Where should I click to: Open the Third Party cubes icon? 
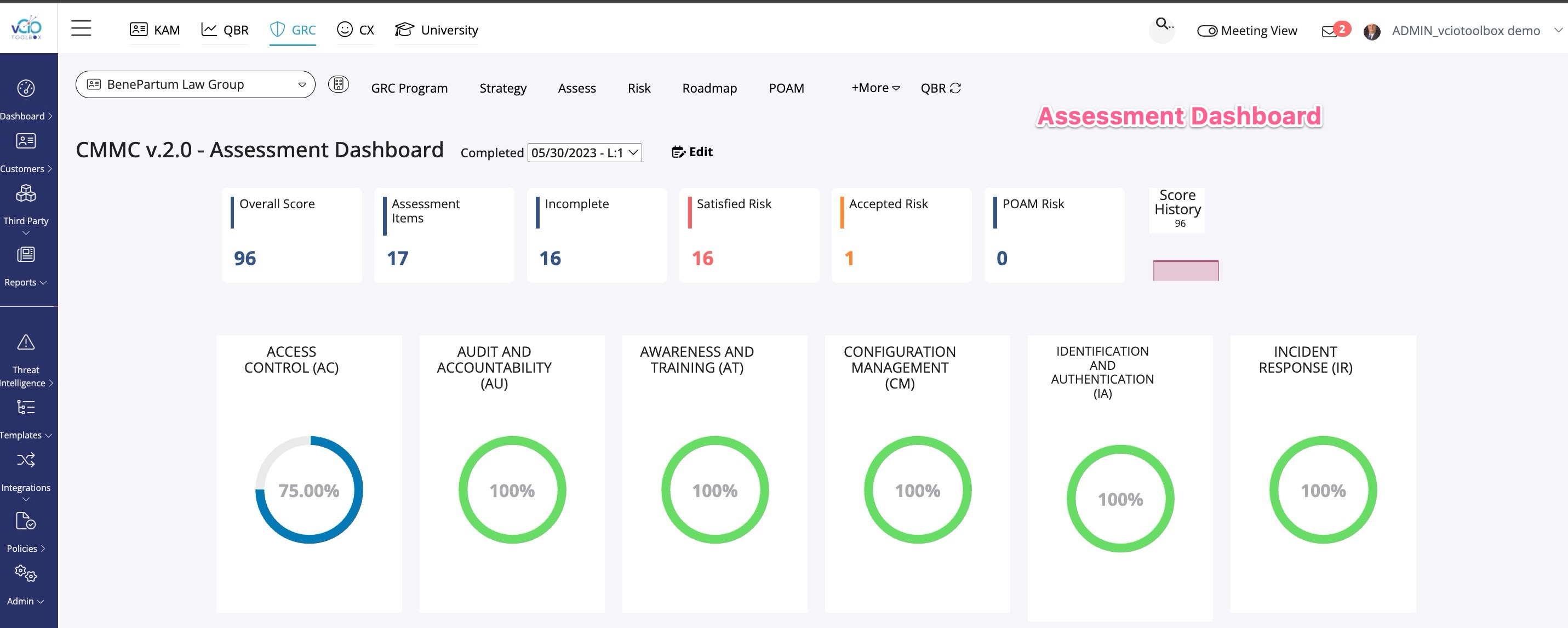26,193
